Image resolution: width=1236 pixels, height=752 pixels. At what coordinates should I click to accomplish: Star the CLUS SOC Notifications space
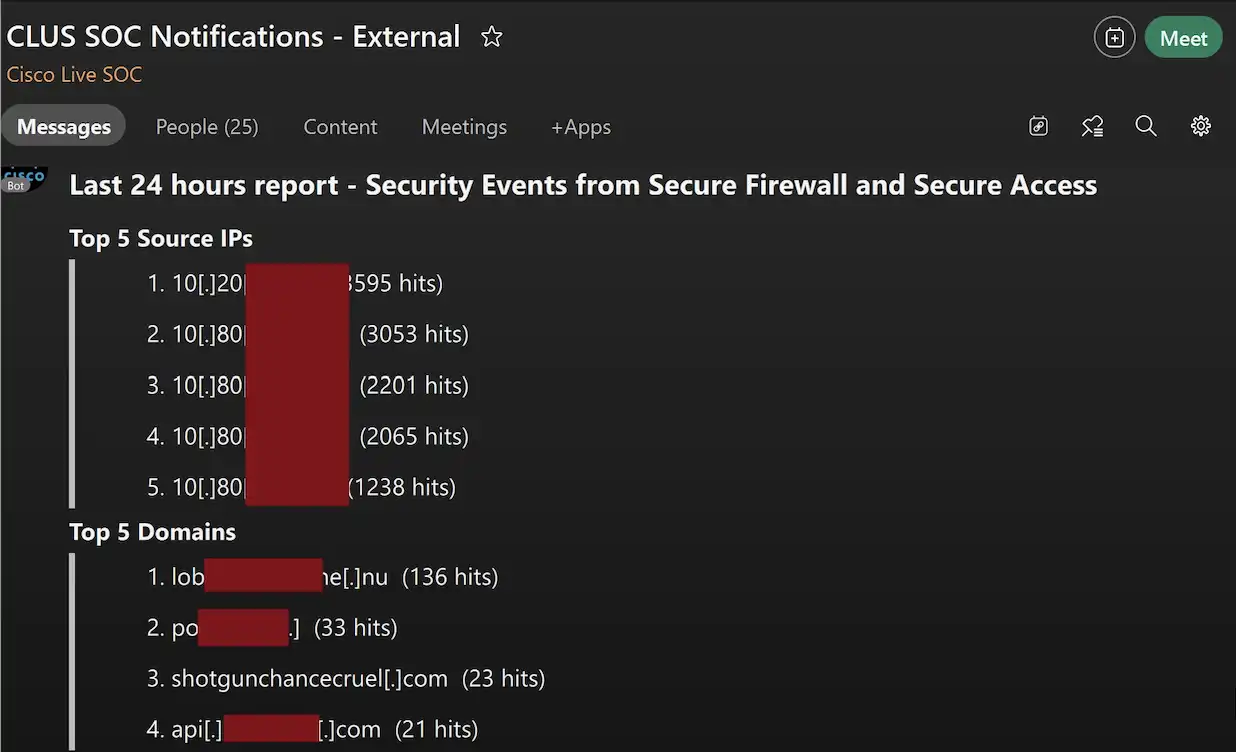tap(491, 36)
